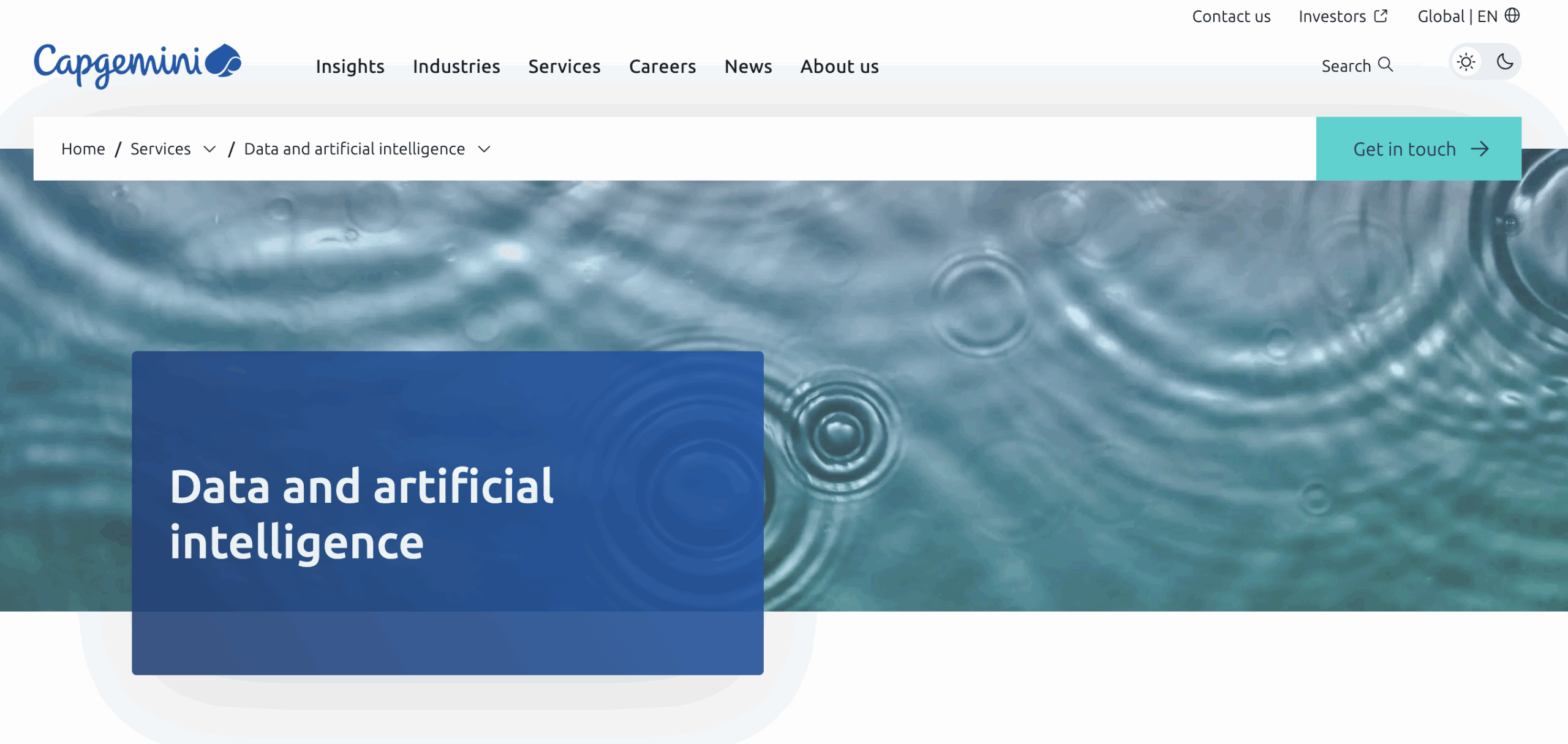This screenshot has height=744, width=1568.
Task: Expand the Services breadcrumb chevron
Action: click(x=209, y=149)
